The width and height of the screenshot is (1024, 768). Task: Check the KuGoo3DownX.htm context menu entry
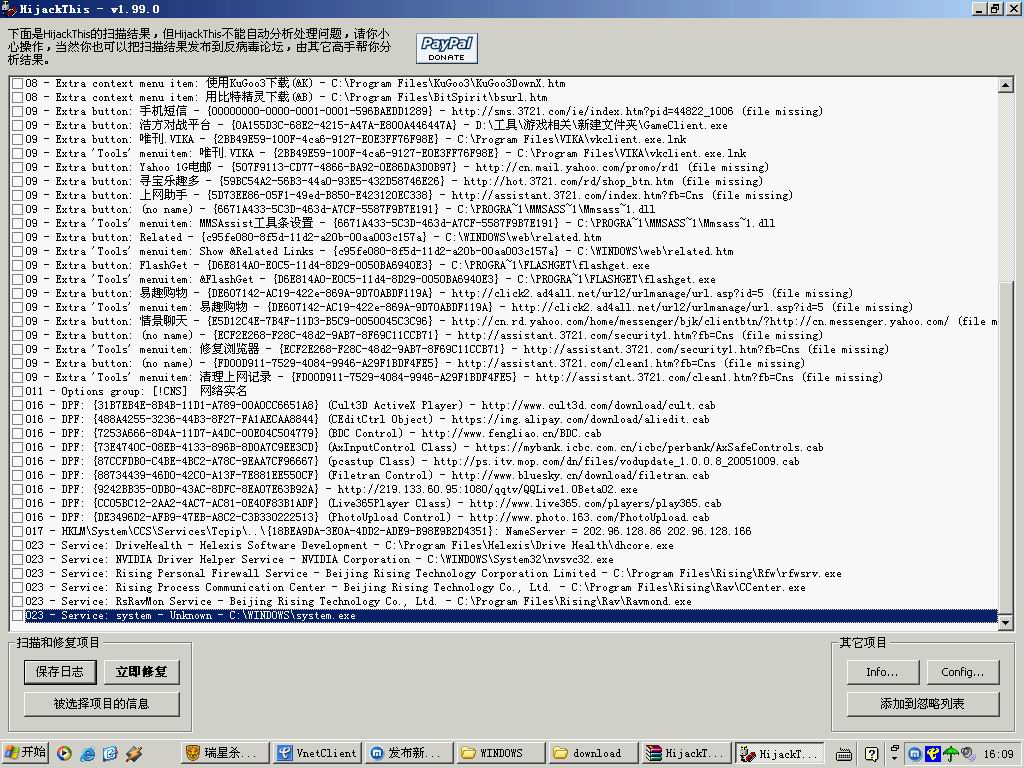pyautogui.click(x=18, y=84)
